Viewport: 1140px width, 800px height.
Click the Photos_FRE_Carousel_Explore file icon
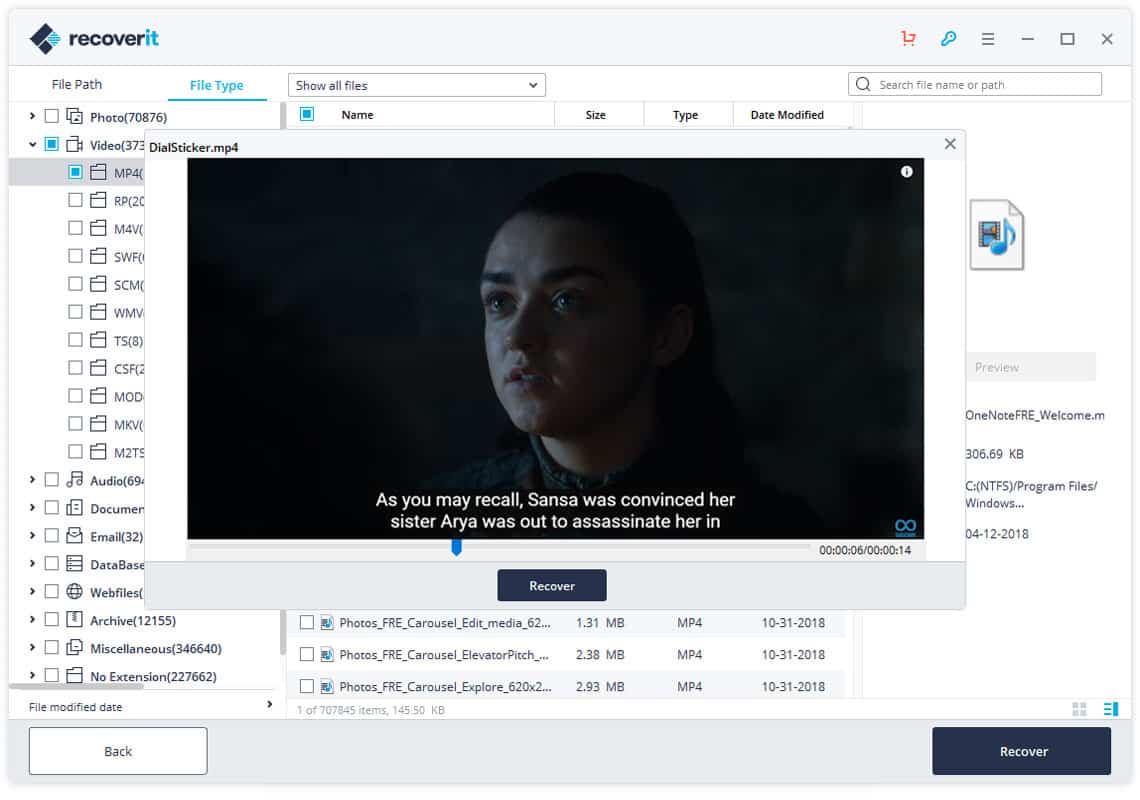(327, 687)
